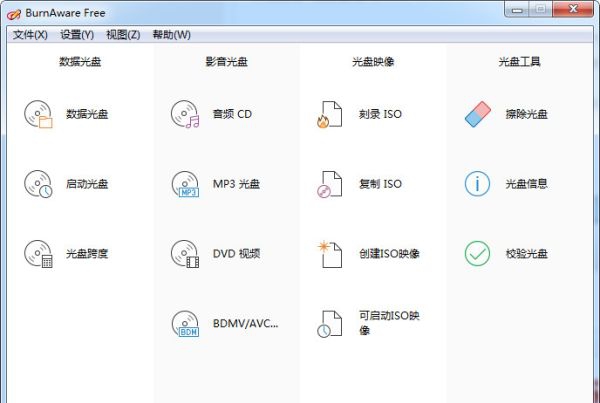Click the 光盘映像 column heading
Image resolution: width=600 pixels, height=403 pixels.
(373, 62)
